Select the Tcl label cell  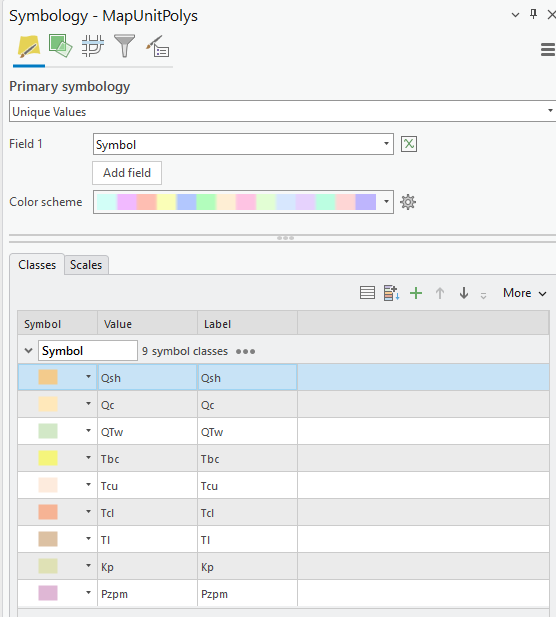(248, 513)
